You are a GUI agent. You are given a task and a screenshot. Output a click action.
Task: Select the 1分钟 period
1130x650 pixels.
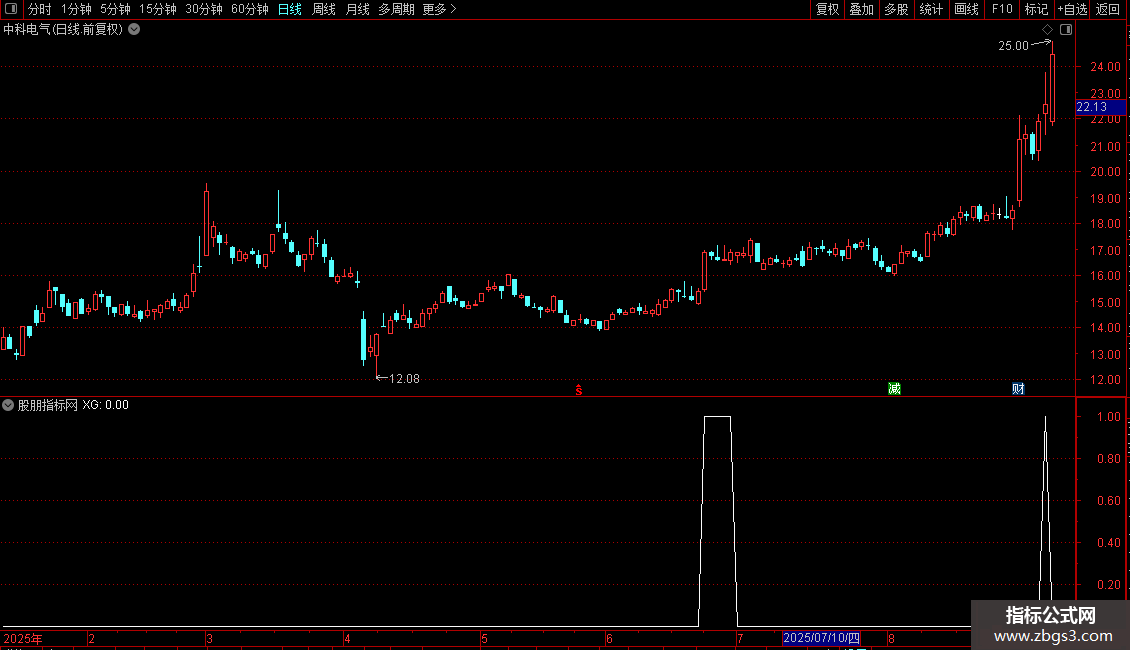(x=76, y=9)
